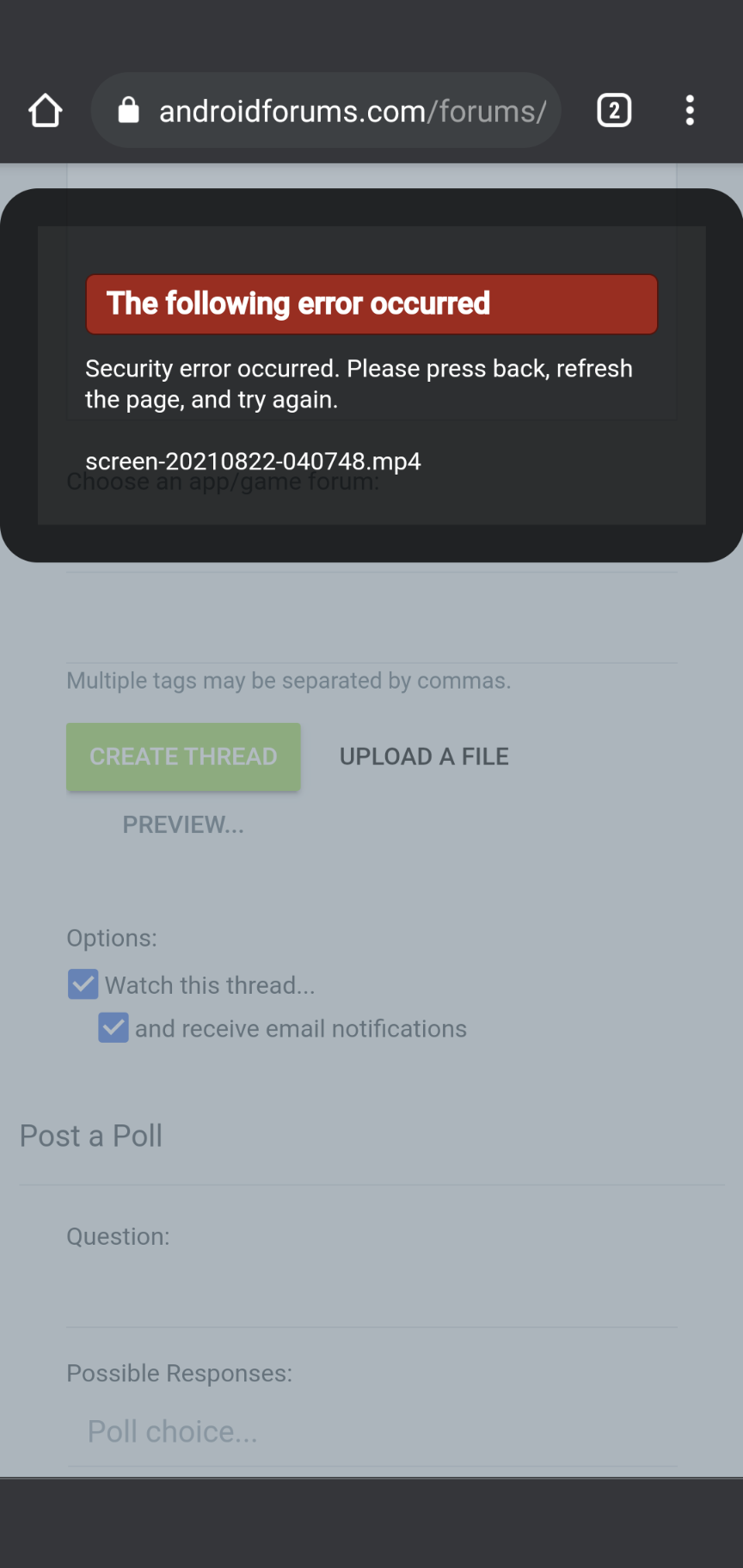Select the androidforums.com address bar
This screenshot has height=1568, width=743.
tap(326, 111)
